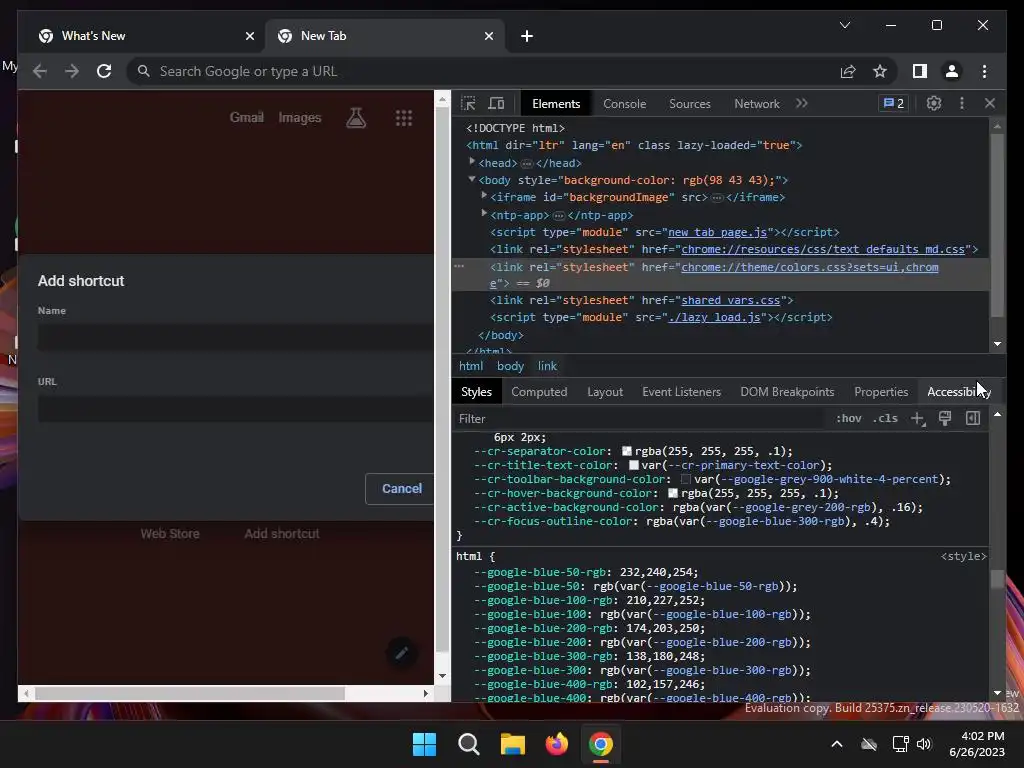Open DevTools settings gear

[x=934, y=103]
